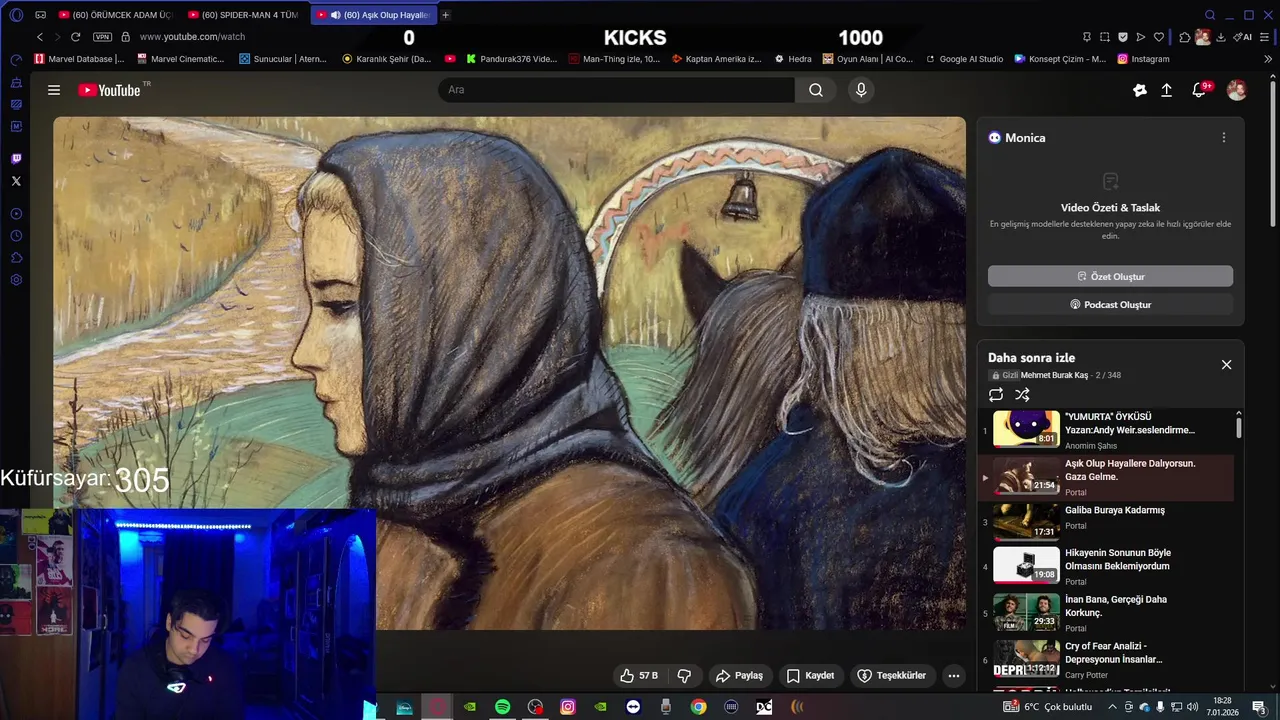
Task: Play YUMURTA ÖYKÜSÜ playlist thumbnail
Action: tap(1026, 429)
